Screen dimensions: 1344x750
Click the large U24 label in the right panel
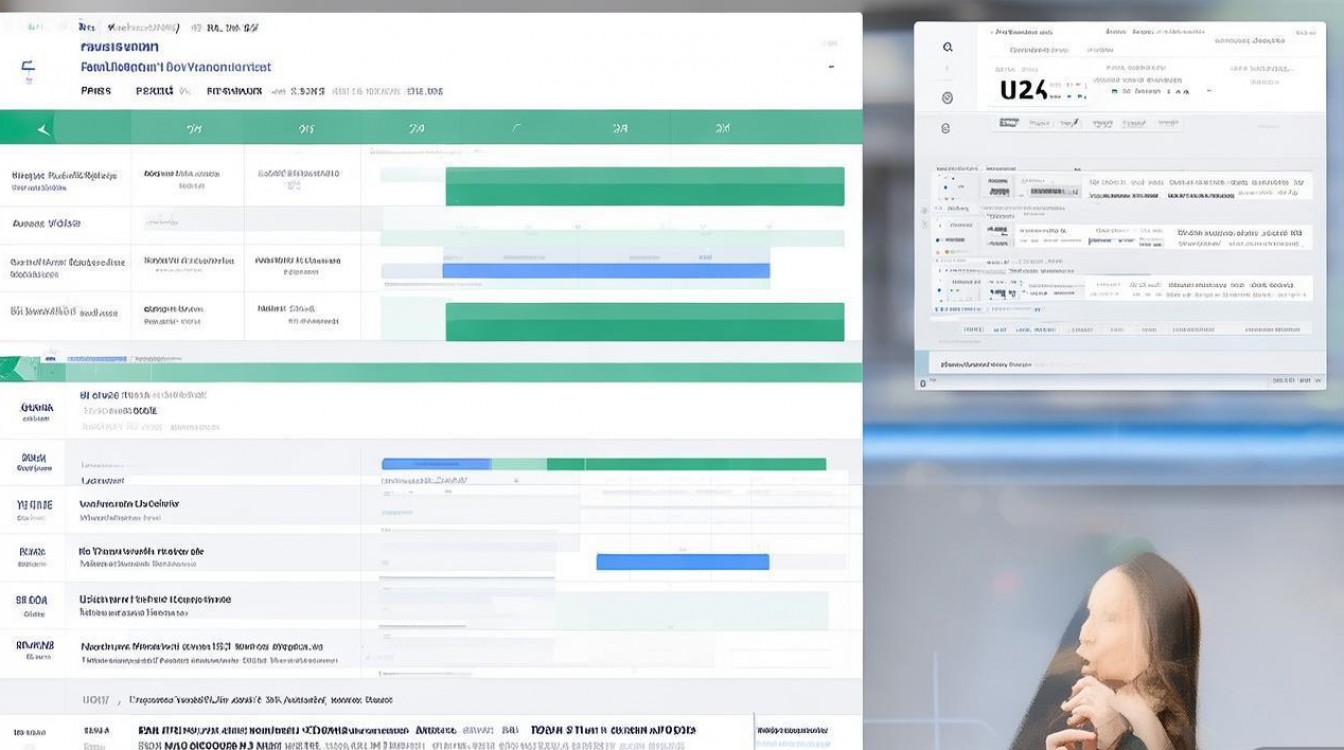[x=1023, y=90]
